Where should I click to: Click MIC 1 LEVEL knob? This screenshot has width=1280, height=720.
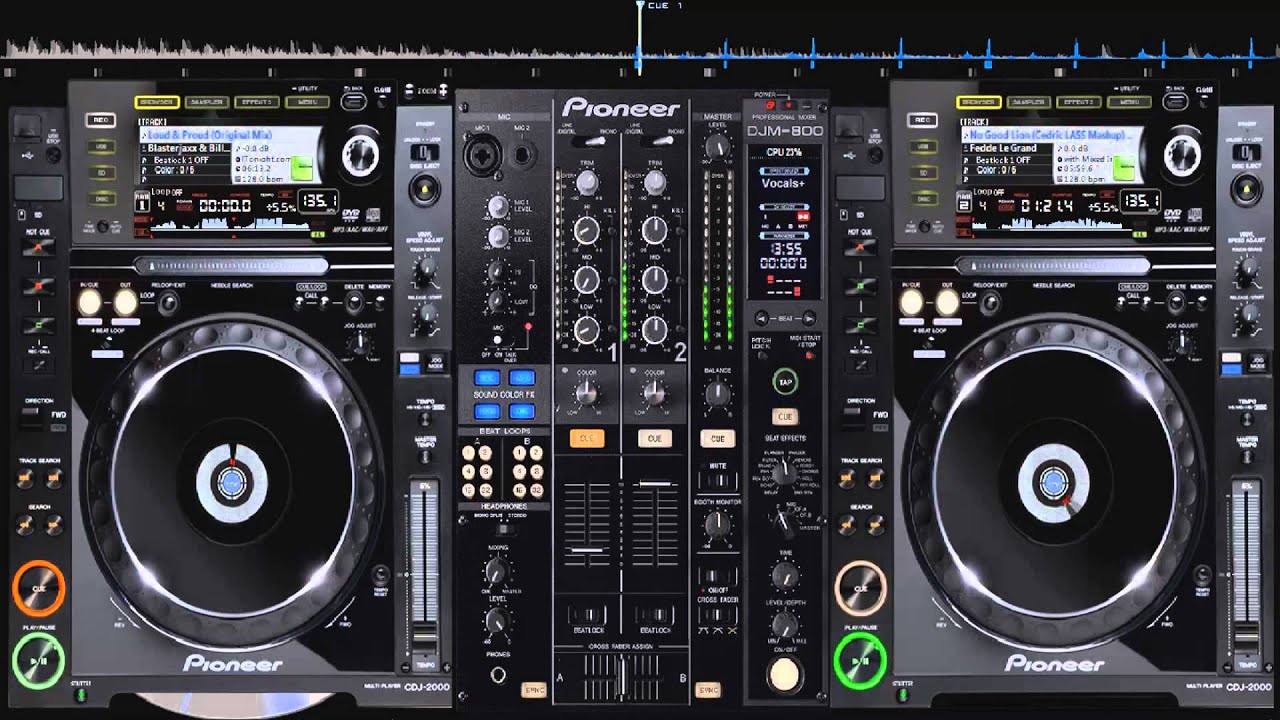click(497, 208)
